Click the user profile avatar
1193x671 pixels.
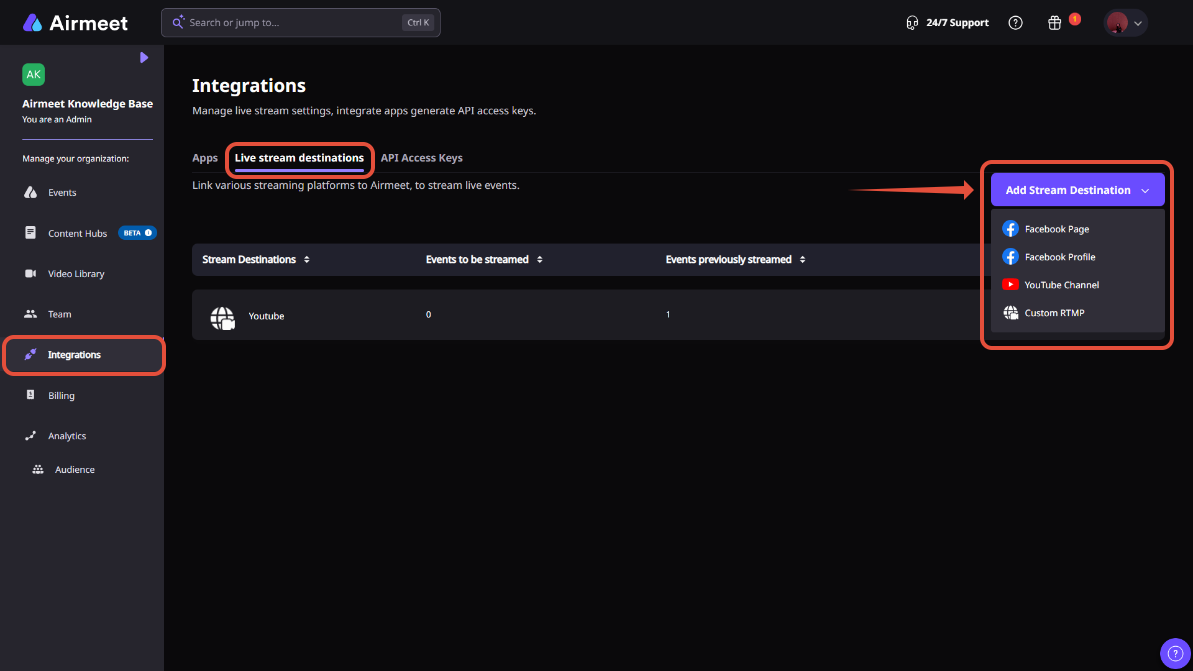1117,23
